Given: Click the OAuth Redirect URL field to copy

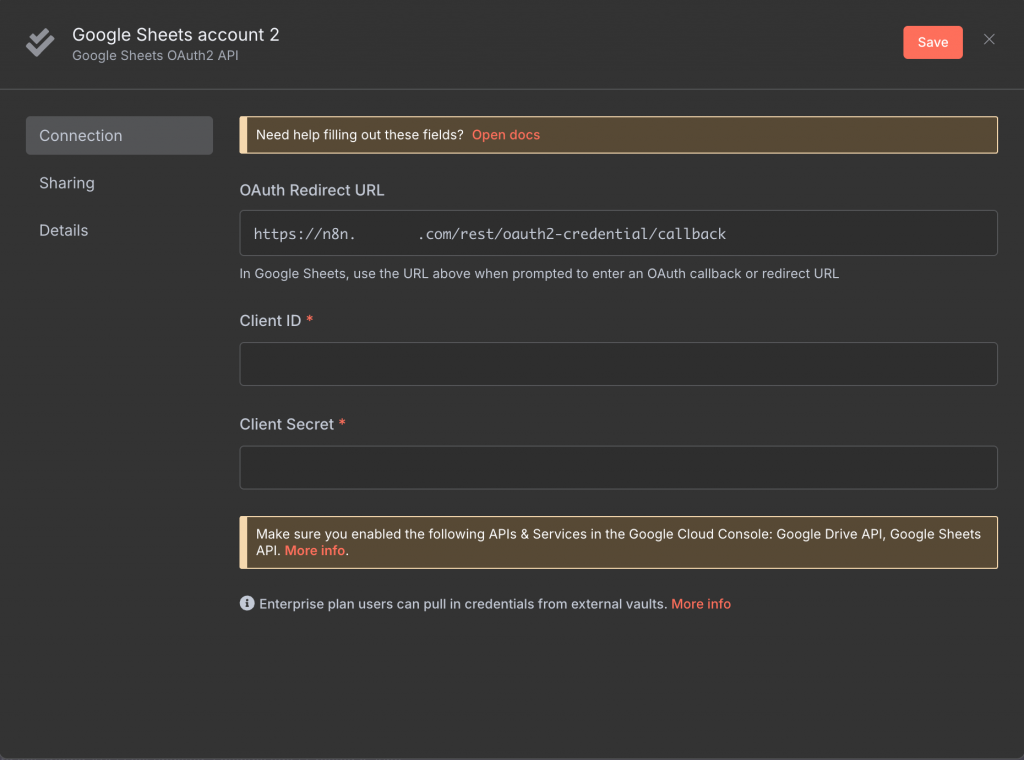Looking at the screenshot, I should tap(618, 233).
